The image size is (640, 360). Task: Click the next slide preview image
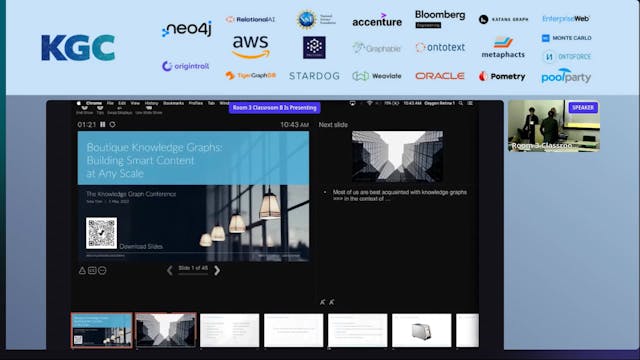[x=397, y=156]
